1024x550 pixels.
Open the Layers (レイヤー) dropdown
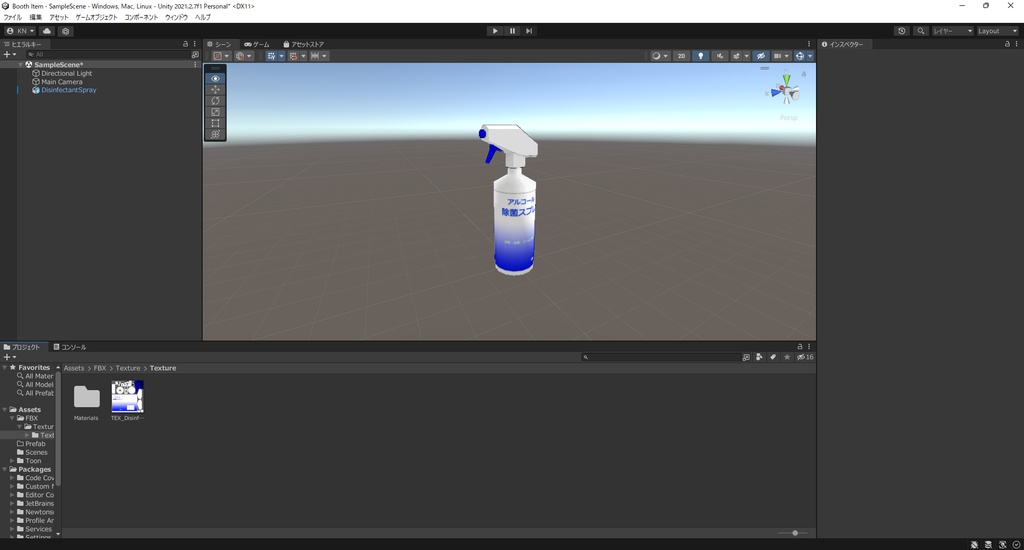952,31
